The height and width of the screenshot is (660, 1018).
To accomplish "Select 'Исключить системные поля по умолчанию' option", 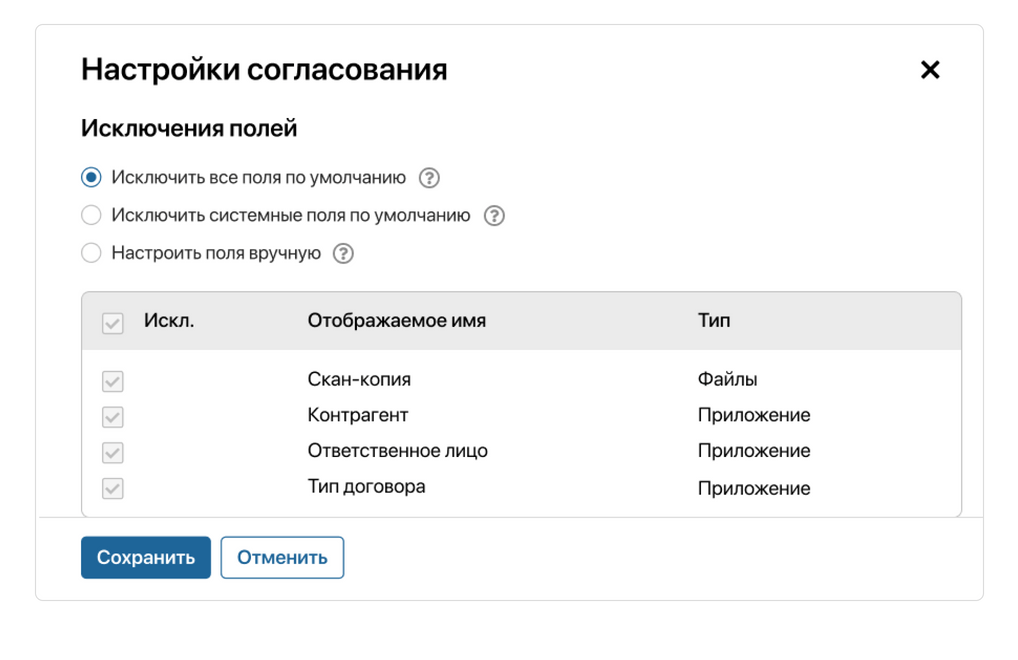I will tap(91, 215).
